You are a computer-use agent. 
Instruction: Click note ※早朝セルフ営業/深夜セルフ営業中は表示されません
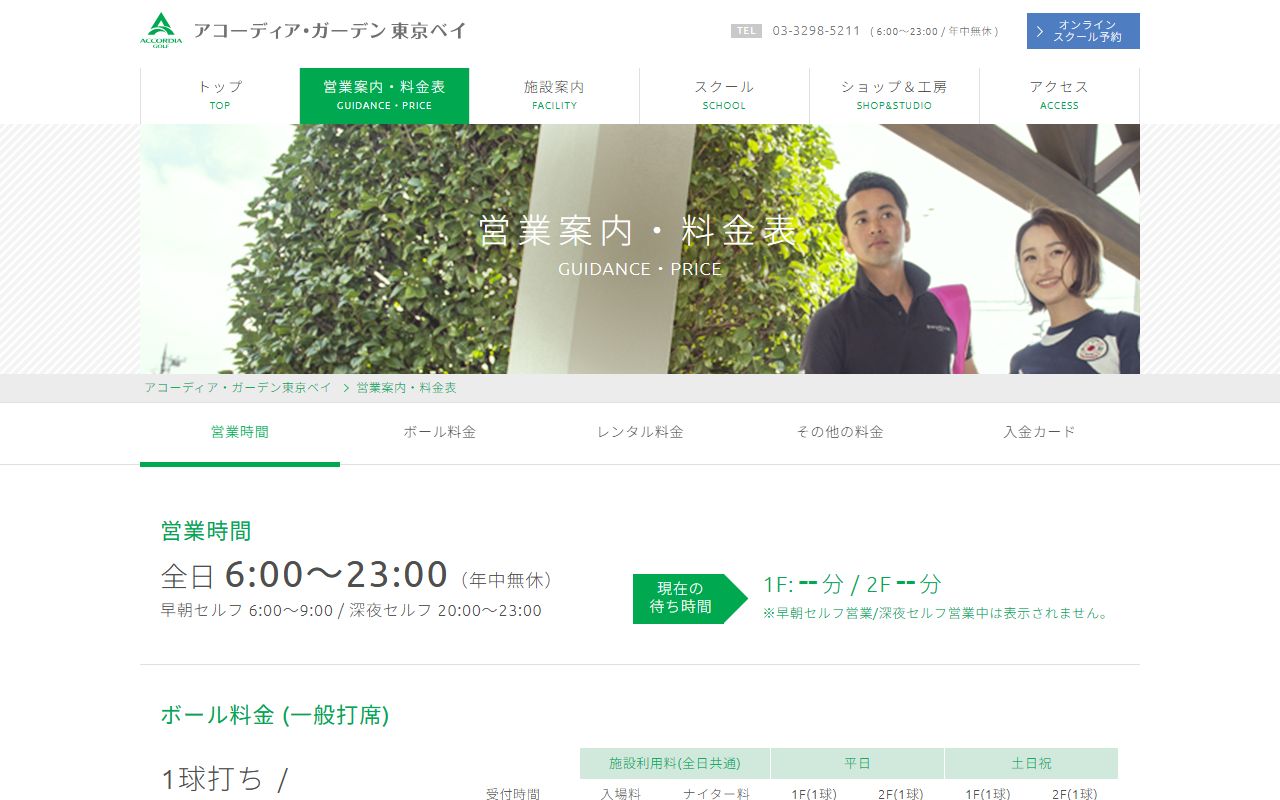tap(937, 613)
